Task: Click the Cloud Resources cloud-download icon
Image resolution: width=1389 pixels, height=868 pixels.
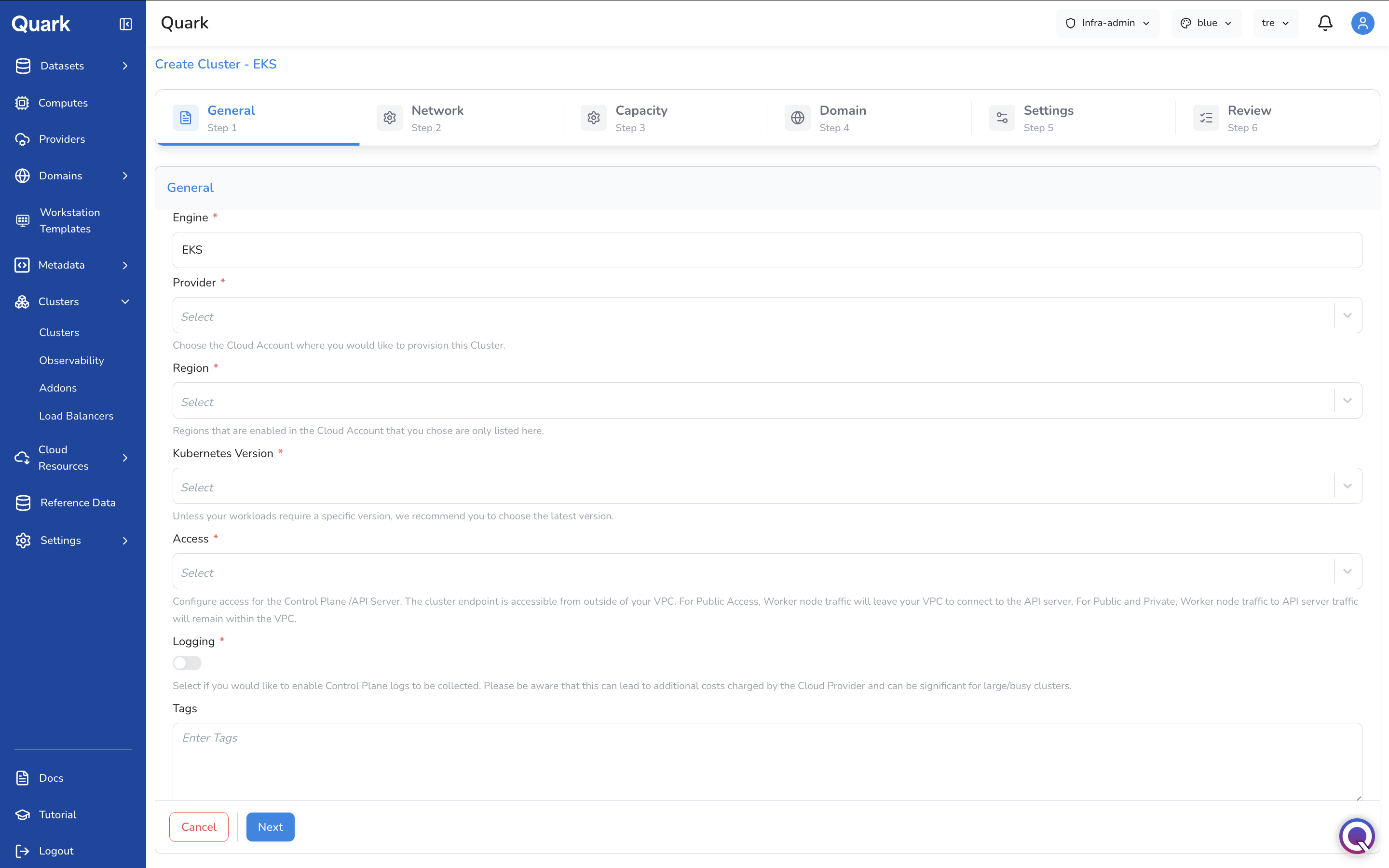Action: coord(22,458)
